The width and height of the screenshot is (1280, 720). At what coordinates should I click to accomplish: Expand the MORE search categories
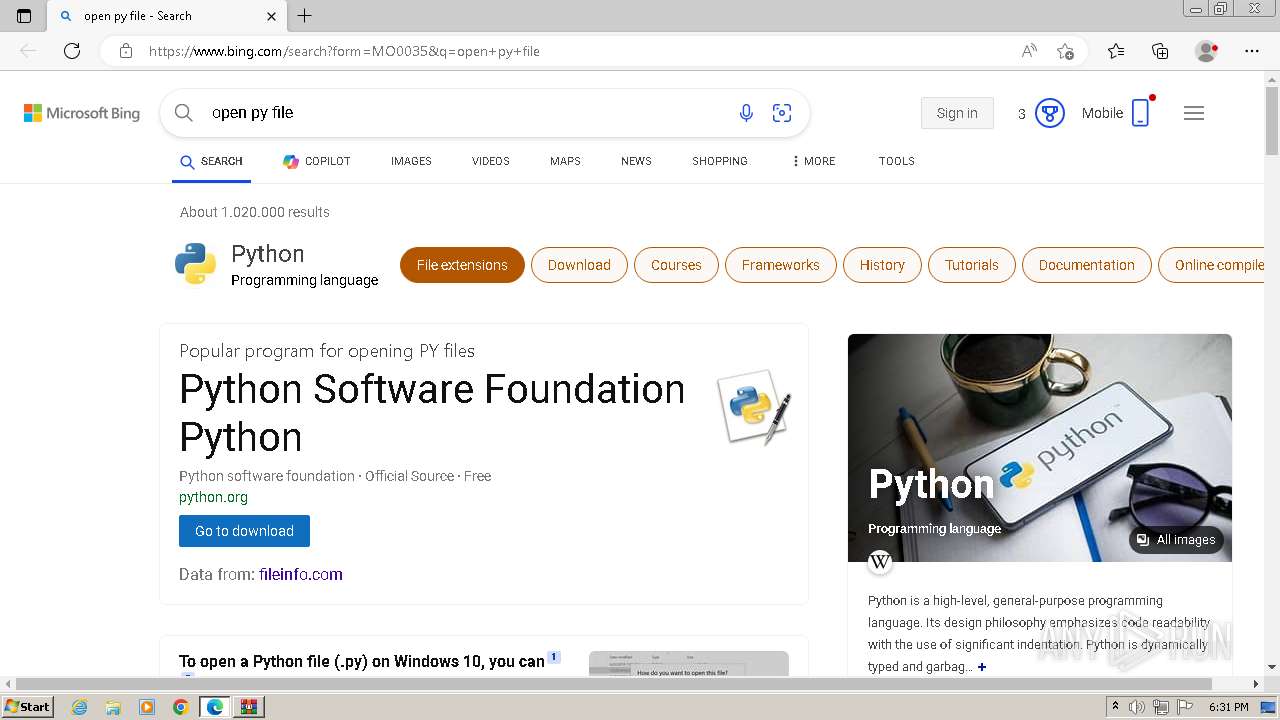tap(814, 161)
